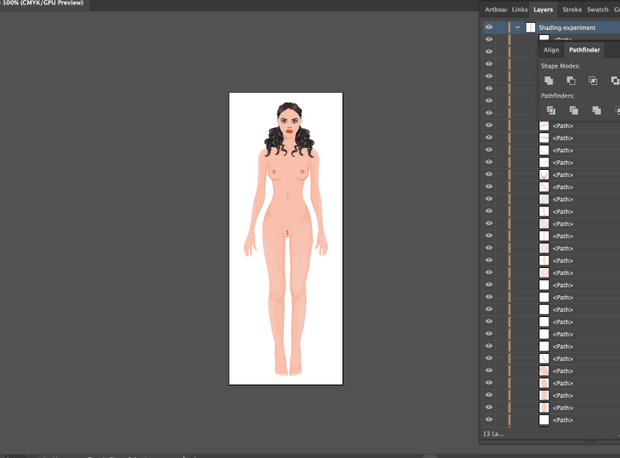Apply the Divide pathfinder

(549, 110)
